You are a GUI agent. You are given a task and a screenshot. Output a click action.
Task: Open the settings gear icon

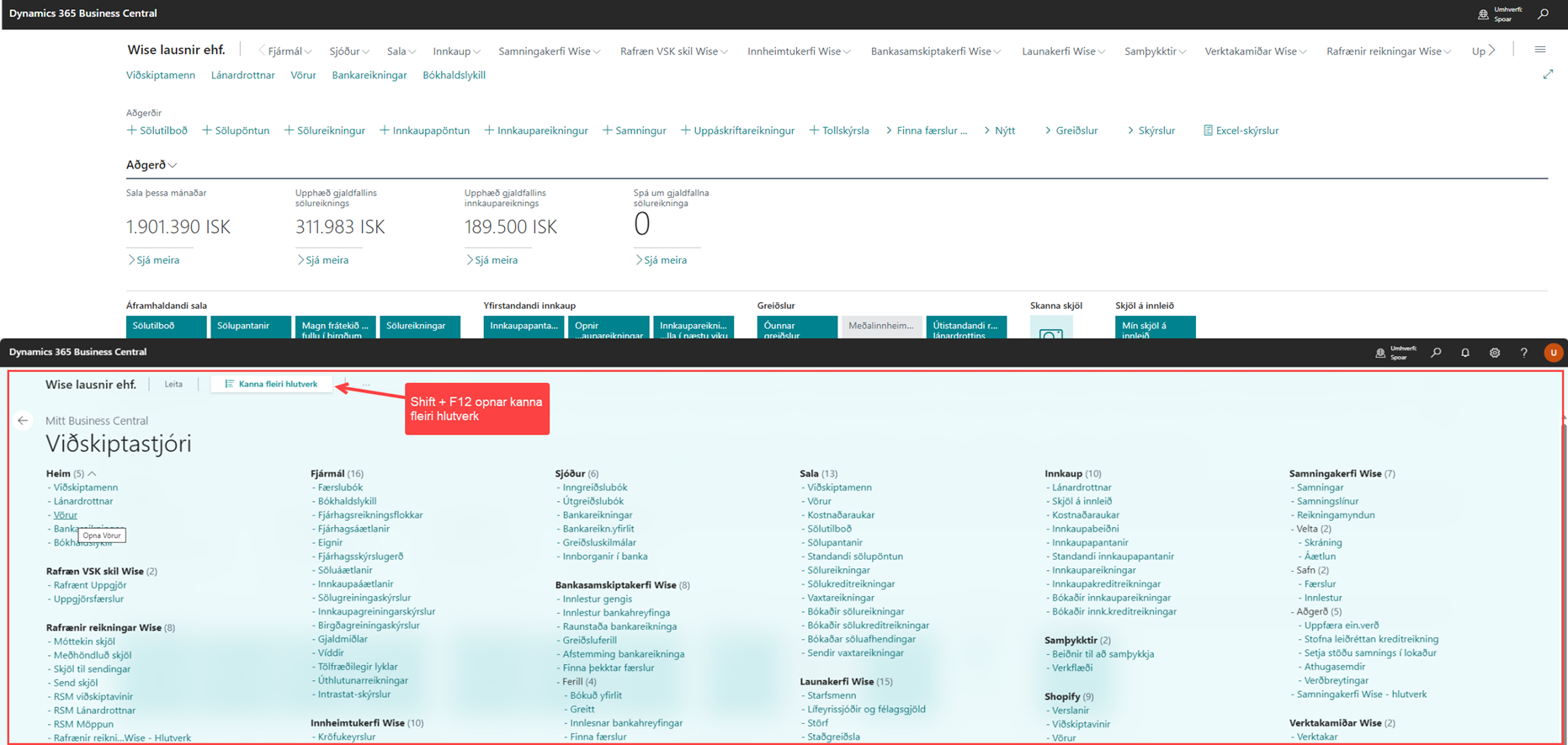pyautogui.click(x=1495, y=353)
